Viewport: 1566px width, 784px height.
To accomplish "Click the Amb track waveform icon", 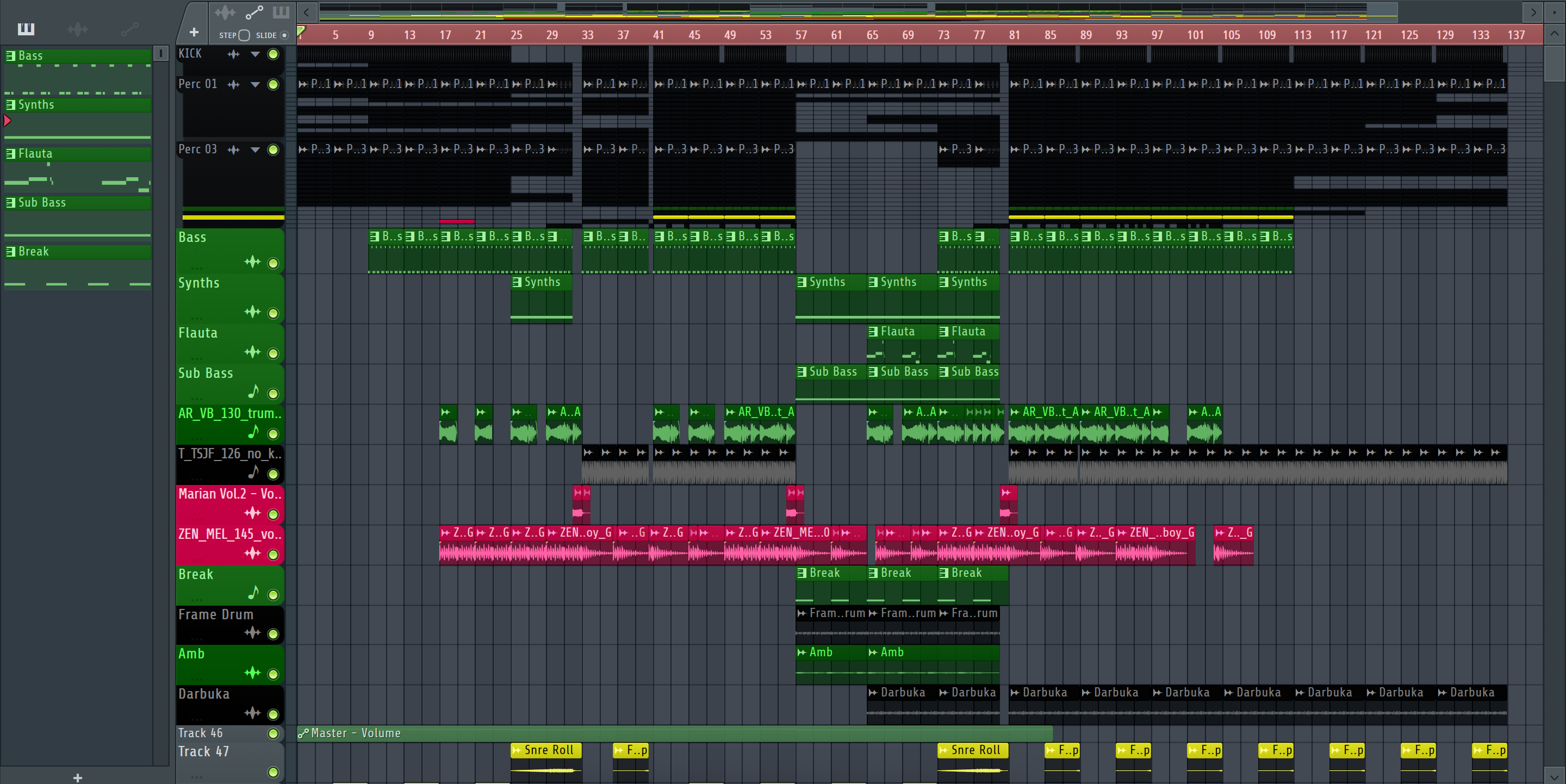I will 252,673.
